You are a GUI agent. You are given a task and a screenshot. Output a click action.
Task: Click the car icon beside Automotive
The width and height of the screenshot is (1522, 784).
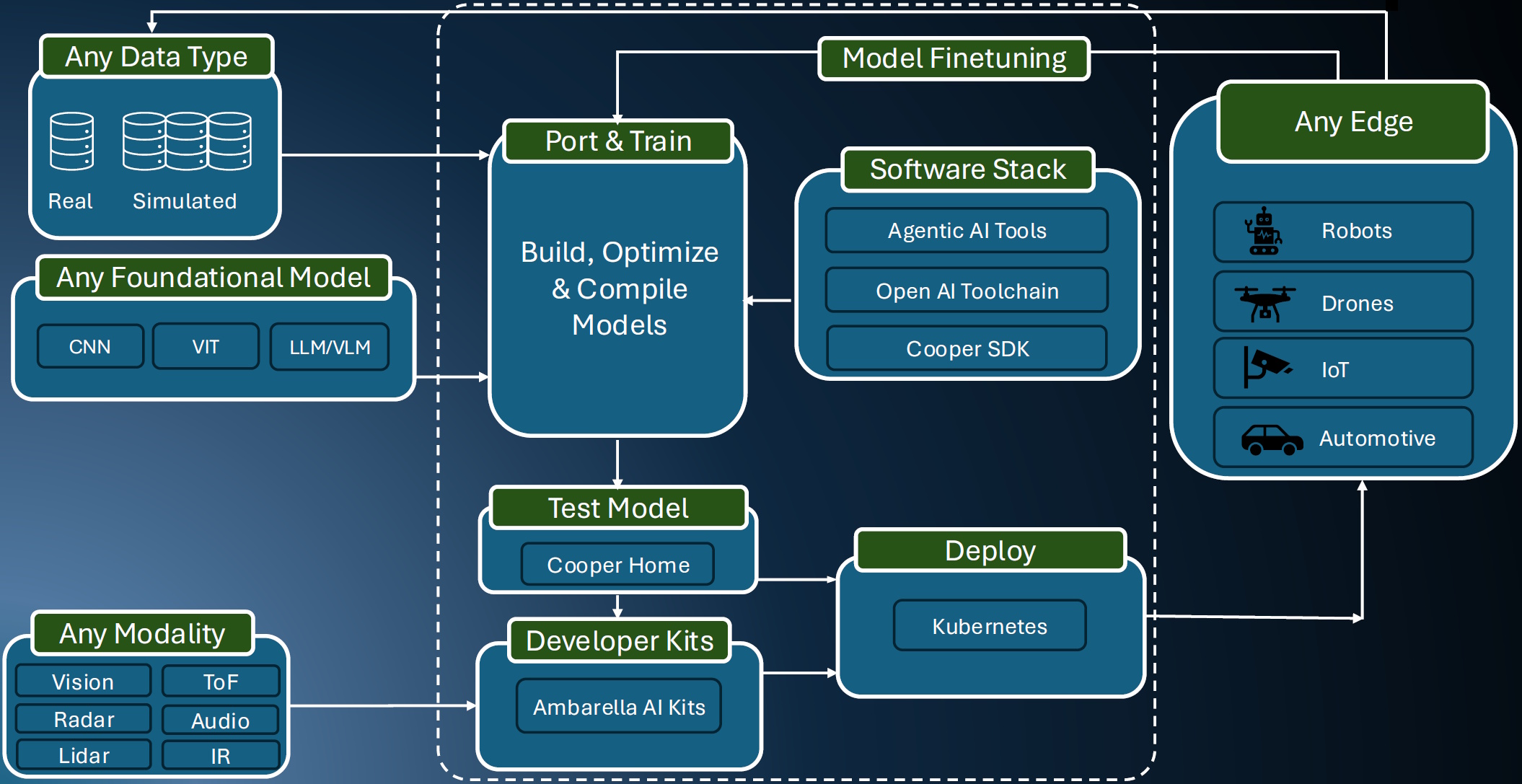1271,439
